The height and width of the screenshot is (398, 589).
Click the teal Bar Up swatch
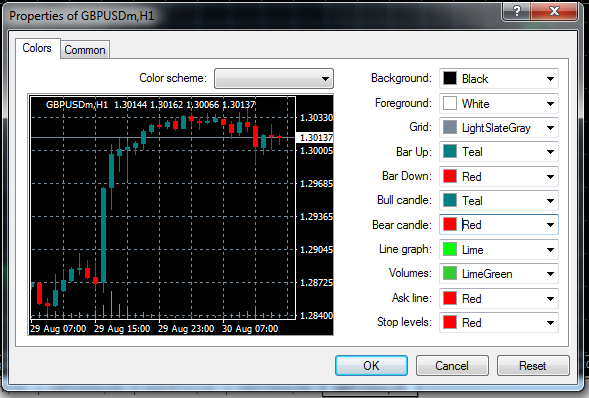[450, 151]
